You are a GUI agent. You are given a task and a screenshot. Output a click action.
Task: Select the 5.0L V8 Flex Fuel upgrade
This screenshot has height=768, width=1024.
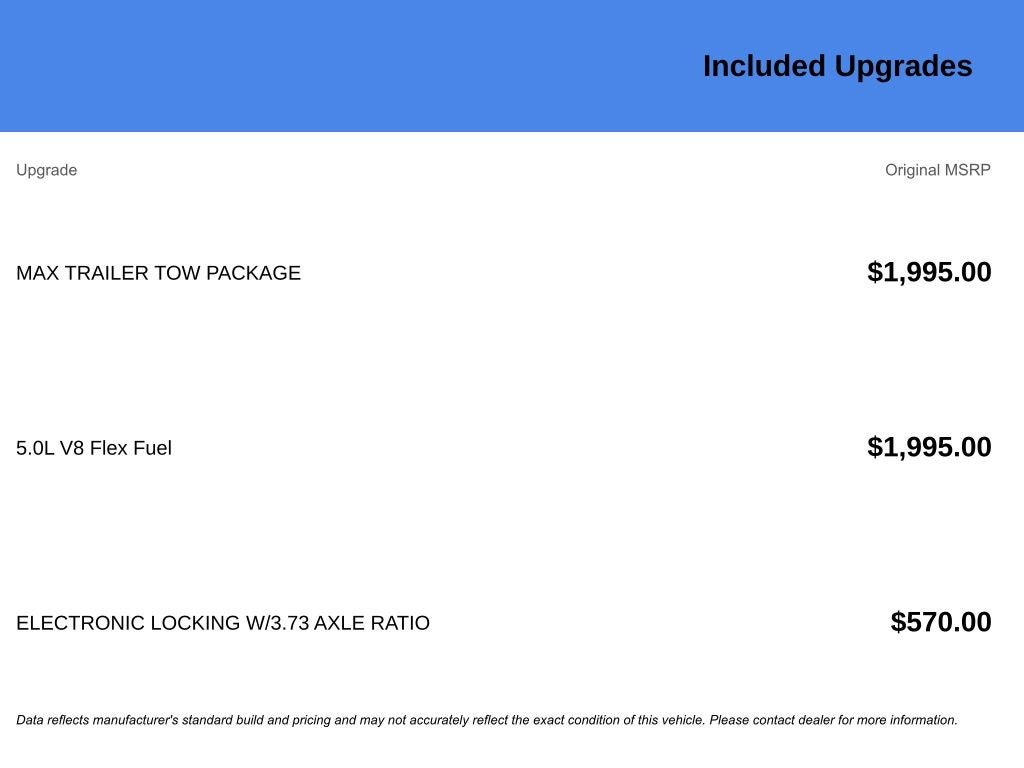94,448
